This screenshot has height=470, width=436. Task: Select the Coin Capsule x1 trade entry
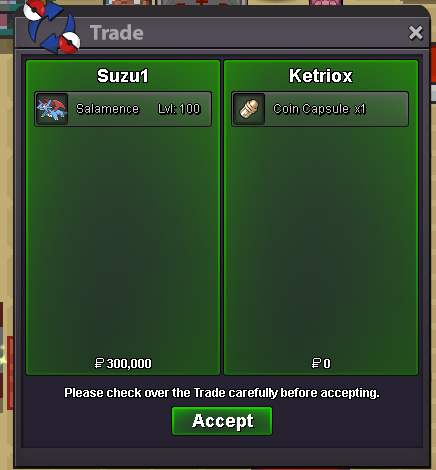tap(320, 109)
